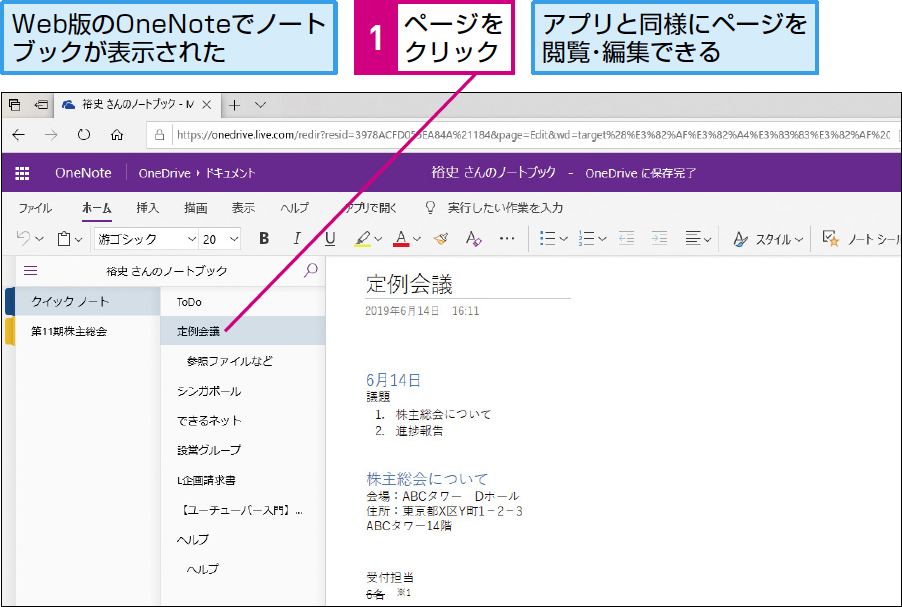The height and width of the screenshot is (607, 902).
Task: Click the format painter icon
Action: pos(441,238)
